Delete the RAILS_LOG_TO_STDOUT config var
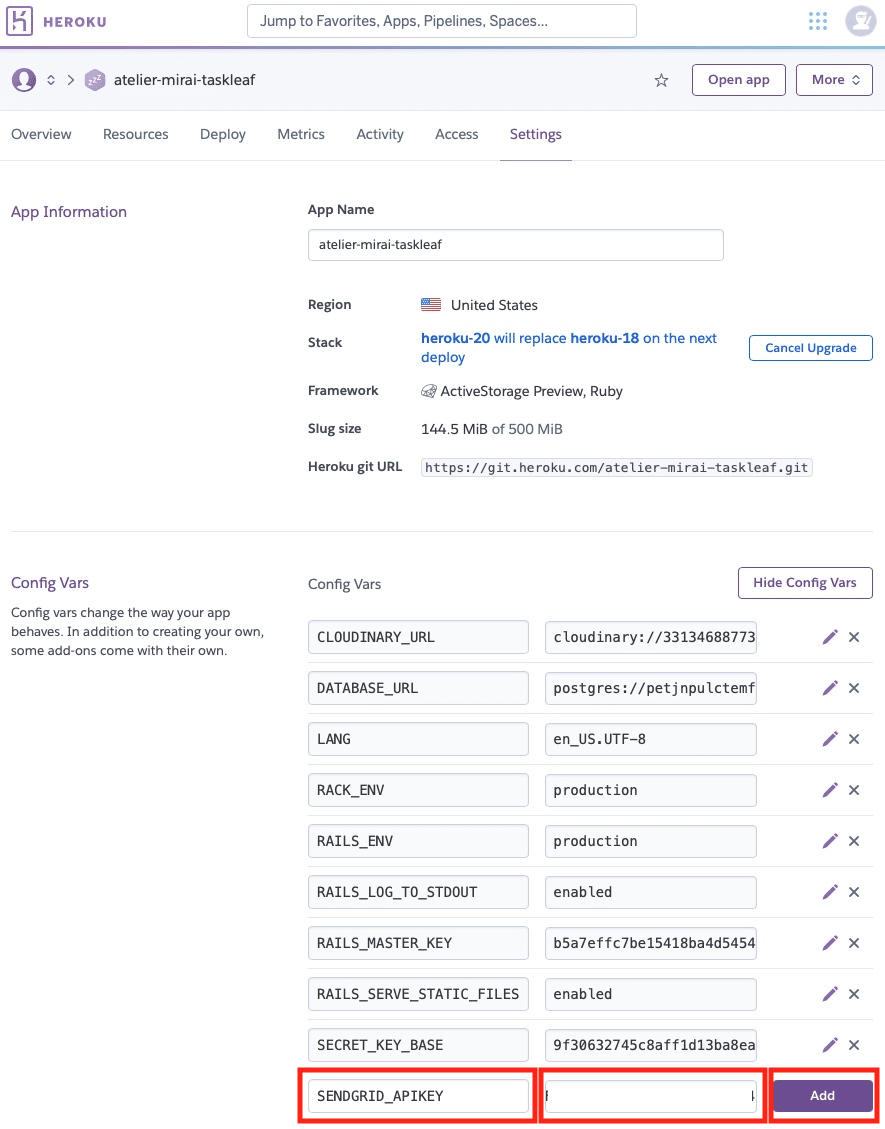Image resolution: width=885 pixels, height=1129 pixels. [854, 891]
